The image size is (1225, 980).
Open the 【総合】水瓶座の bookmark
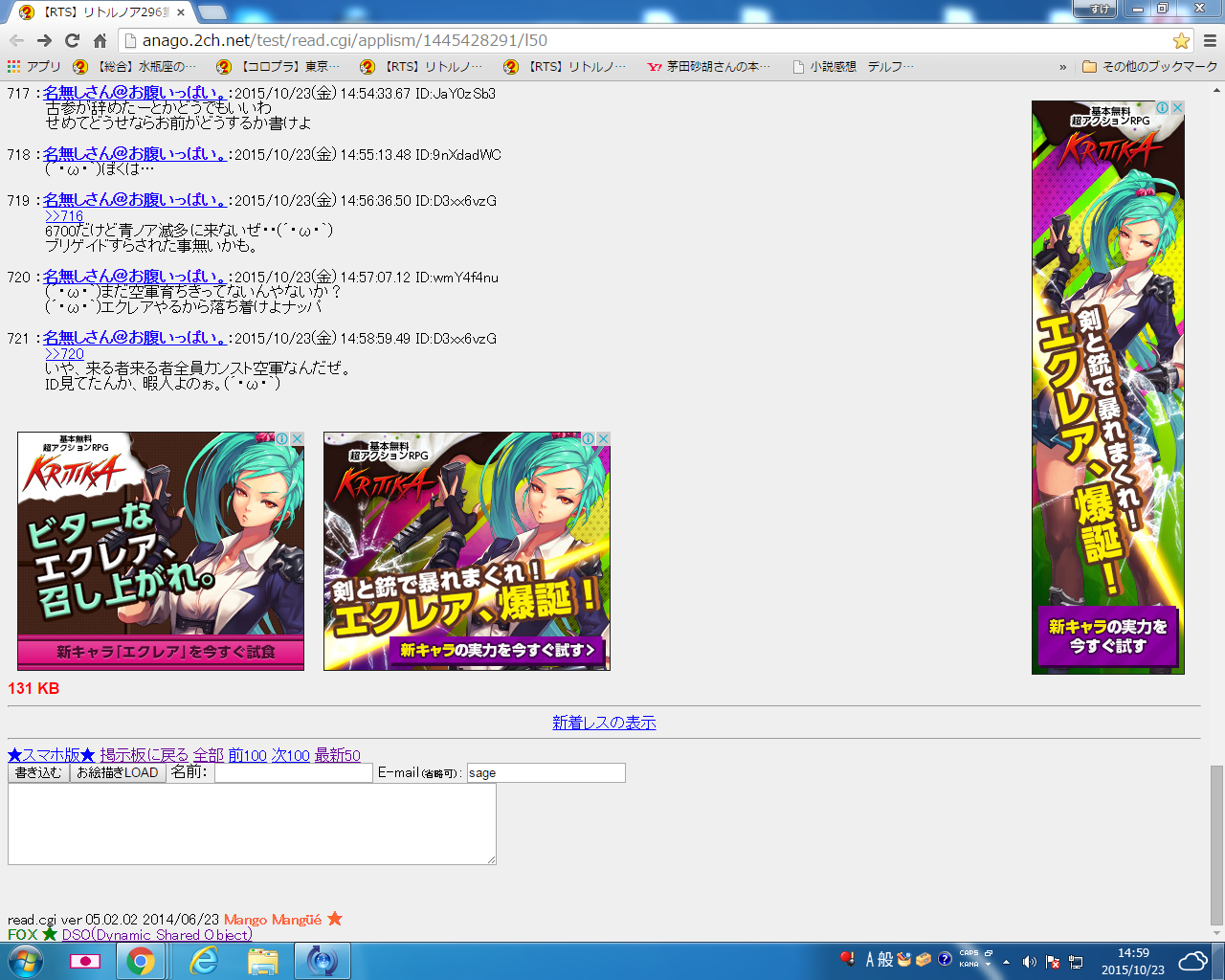click(135, 66)
